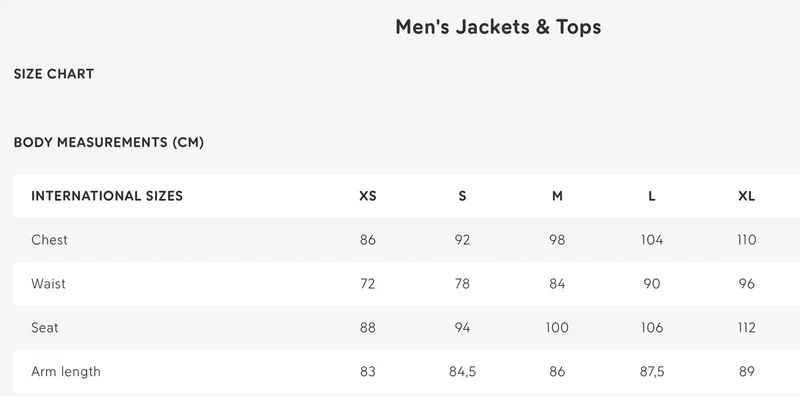Select the waist value 84 for size M

[x=557, y=284]
